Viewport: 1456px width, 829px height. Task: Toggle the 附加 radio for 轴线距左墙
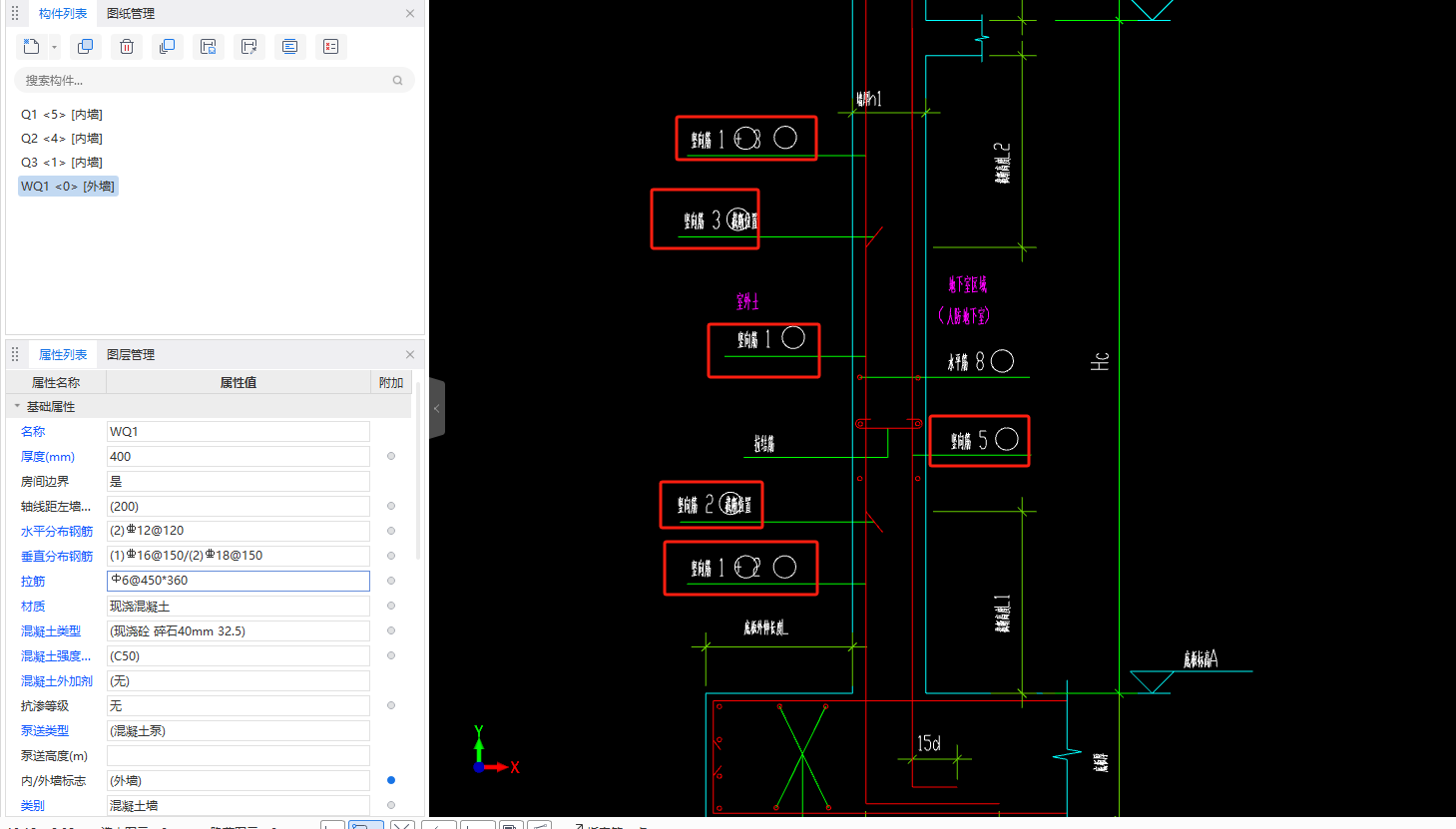pyautogui.click(x=391, y=506)
